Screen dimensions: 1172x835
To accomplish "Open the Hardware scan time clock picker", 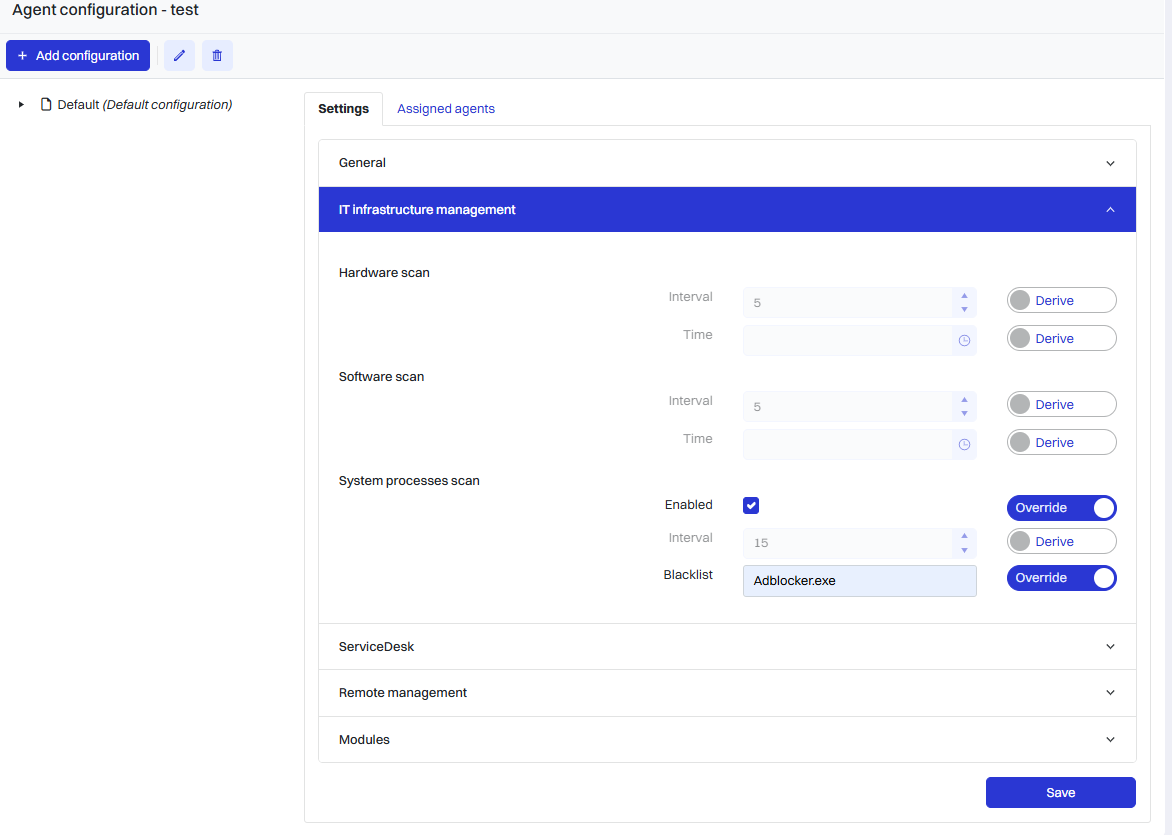I will coord(964,341).
